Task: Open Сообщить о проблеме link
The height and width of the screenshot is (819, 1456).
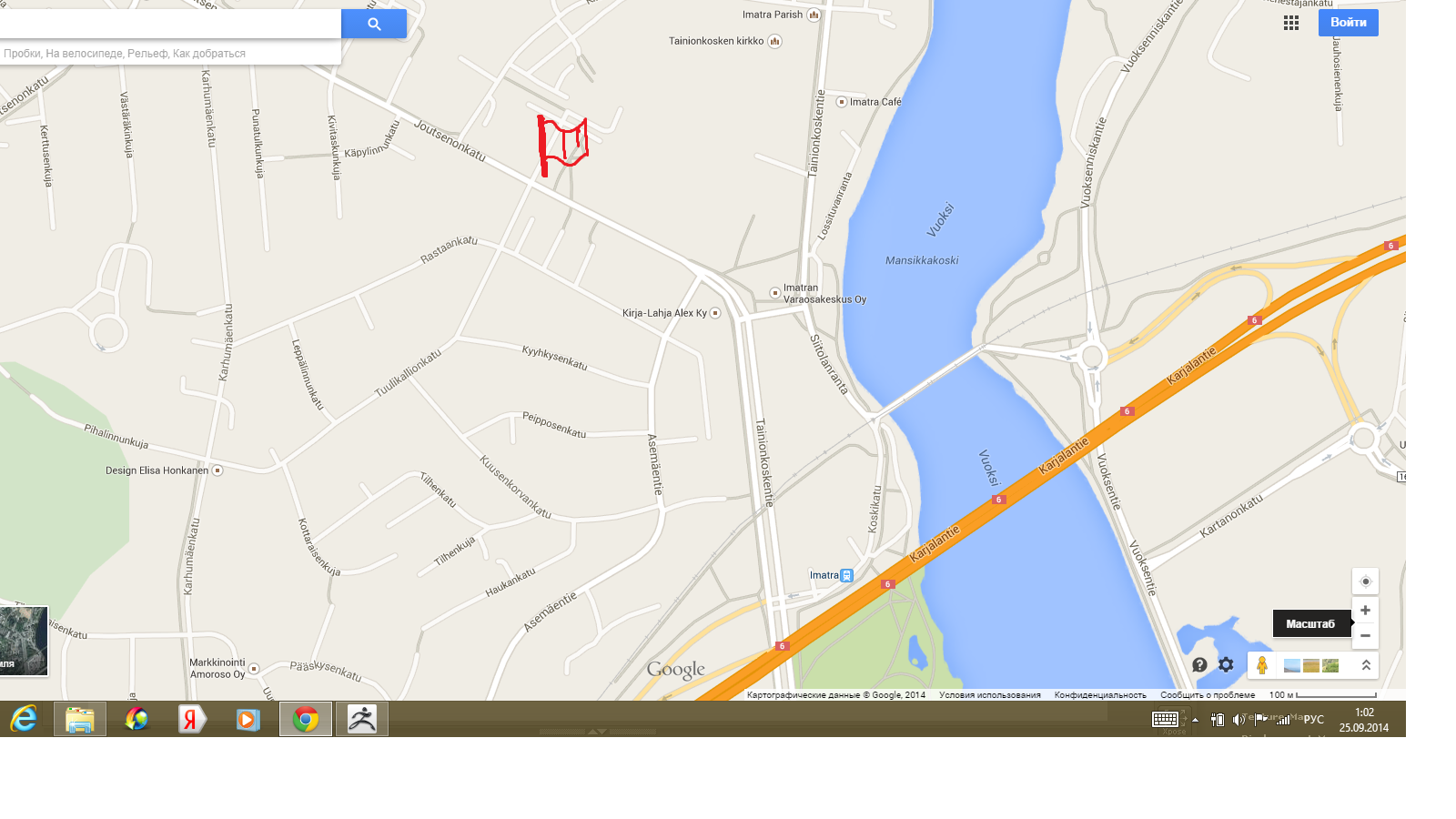Action: 1208,695
